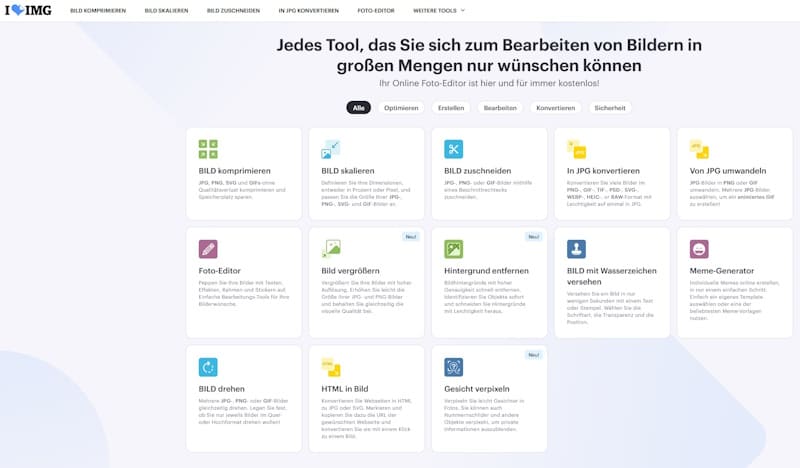Viewport: 800px width, 468px height.
Task: Open the Foto-Editor card title
Action: click(x=219, y=271)
